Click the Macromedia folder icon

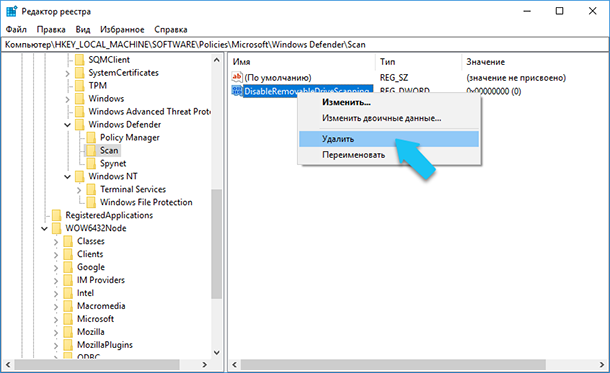coord(68,306)
